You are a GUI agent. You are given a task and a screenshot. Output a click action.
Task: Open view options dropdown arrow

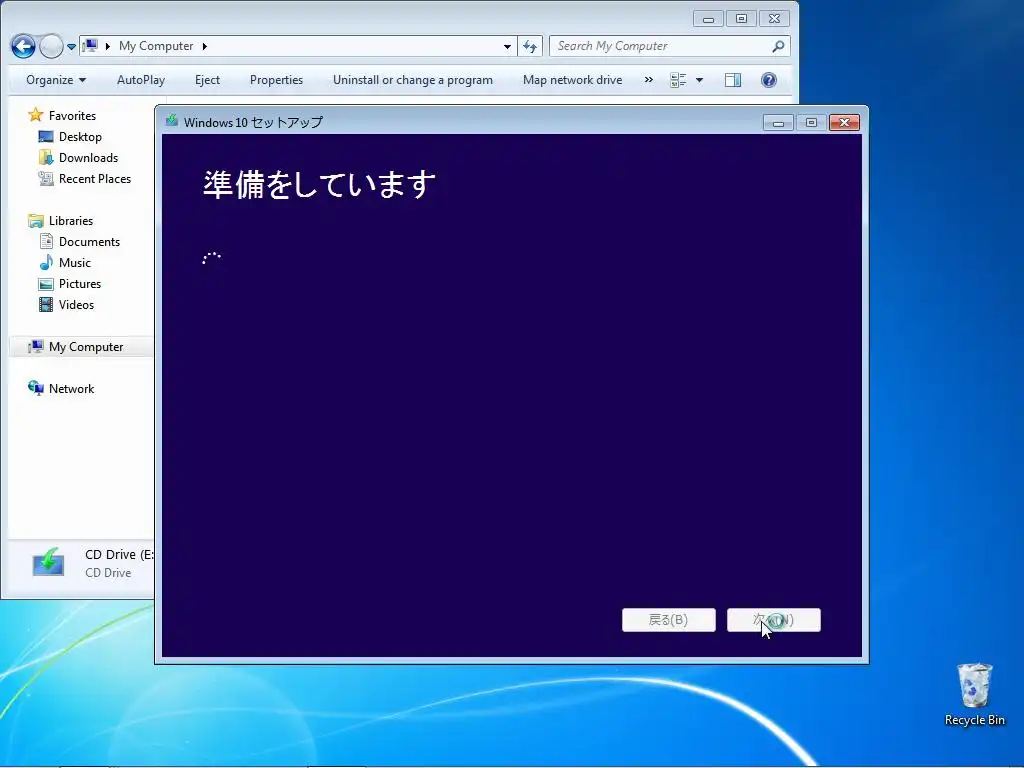tap(699, 80)
